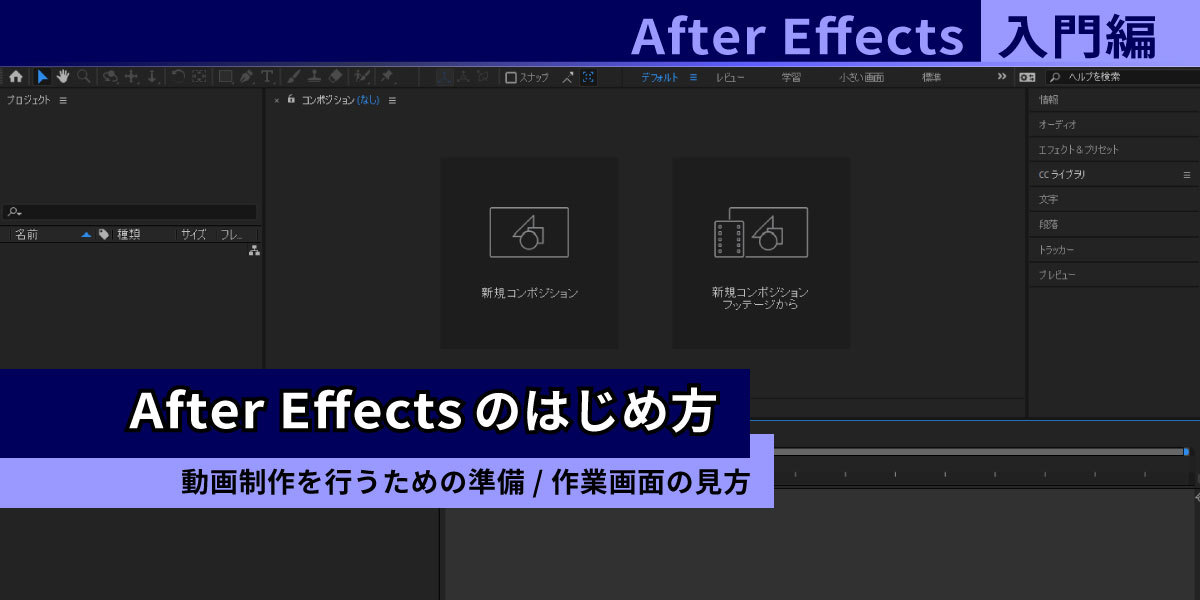This screenshot has height=600, width=1200.
Task: Toggle snap edge extension icon beside スナップ
Action: pyautogui.click(x=568, y=76)
